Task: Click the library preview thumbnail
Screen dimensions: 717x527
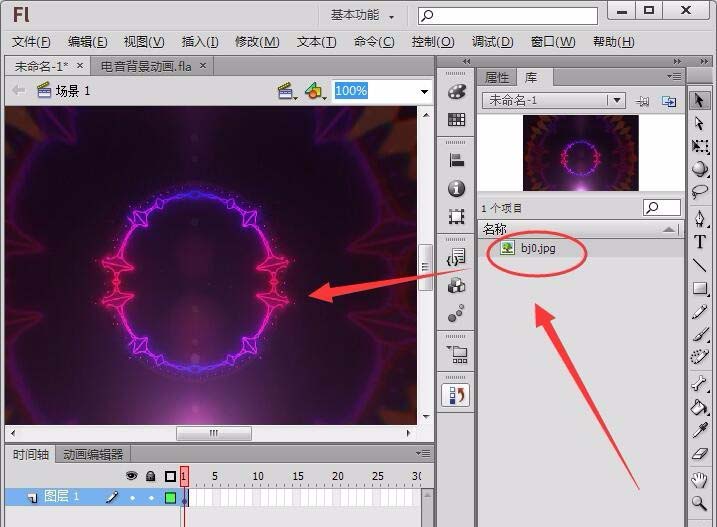Action: pyautogui.click(x=581, y=153)
